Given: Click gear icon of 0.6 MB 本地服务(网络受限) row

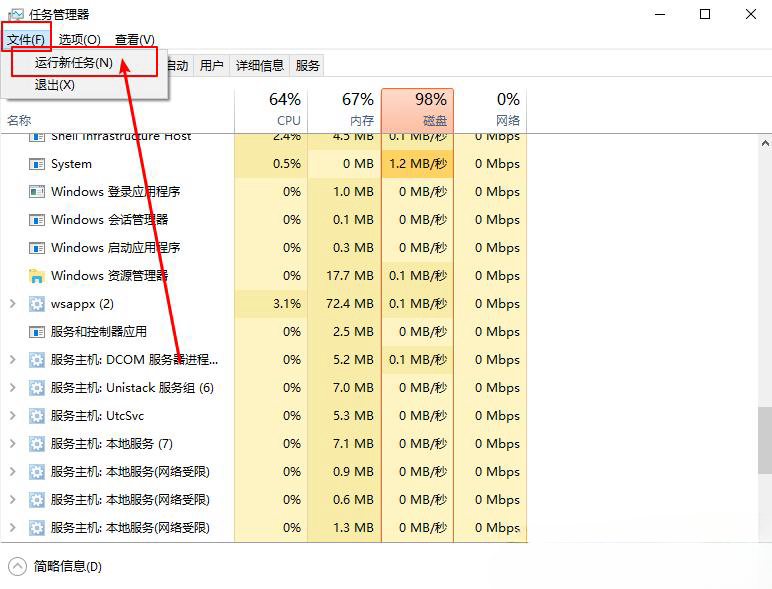Looking at the screenshot, I should (36, 500).
